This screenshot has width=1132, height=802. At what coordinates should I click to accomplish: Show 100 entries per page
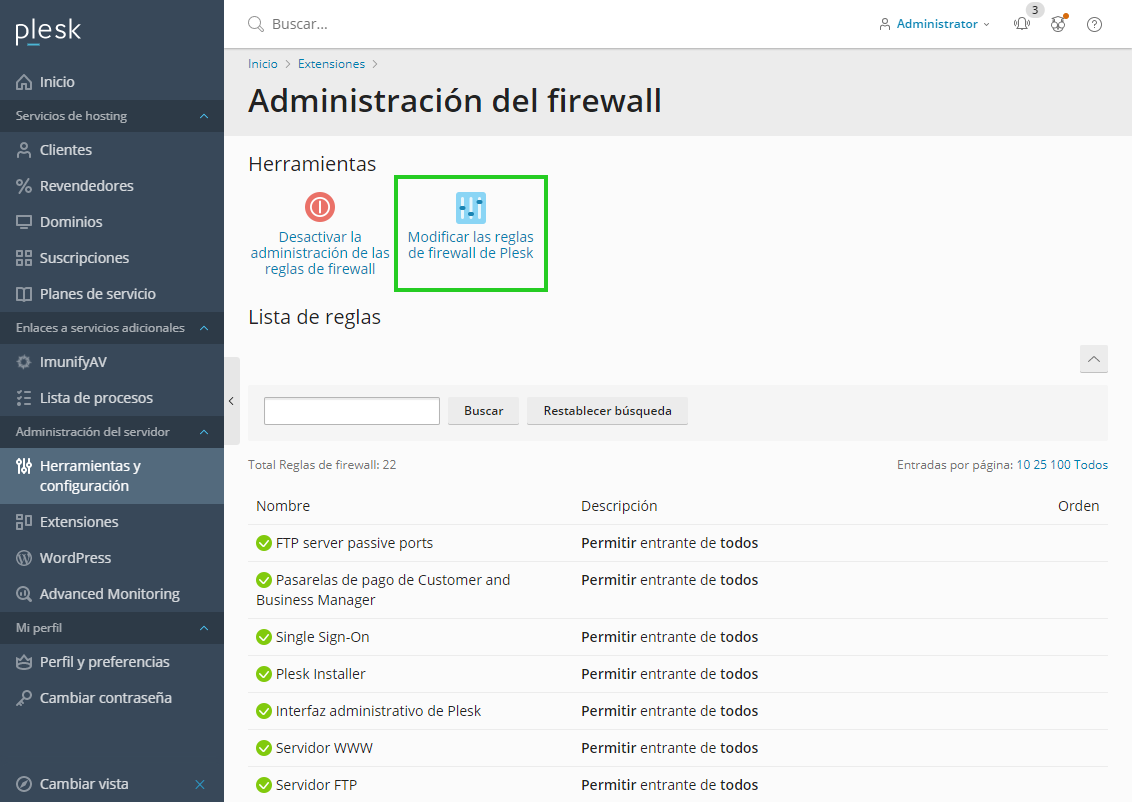1060,466
